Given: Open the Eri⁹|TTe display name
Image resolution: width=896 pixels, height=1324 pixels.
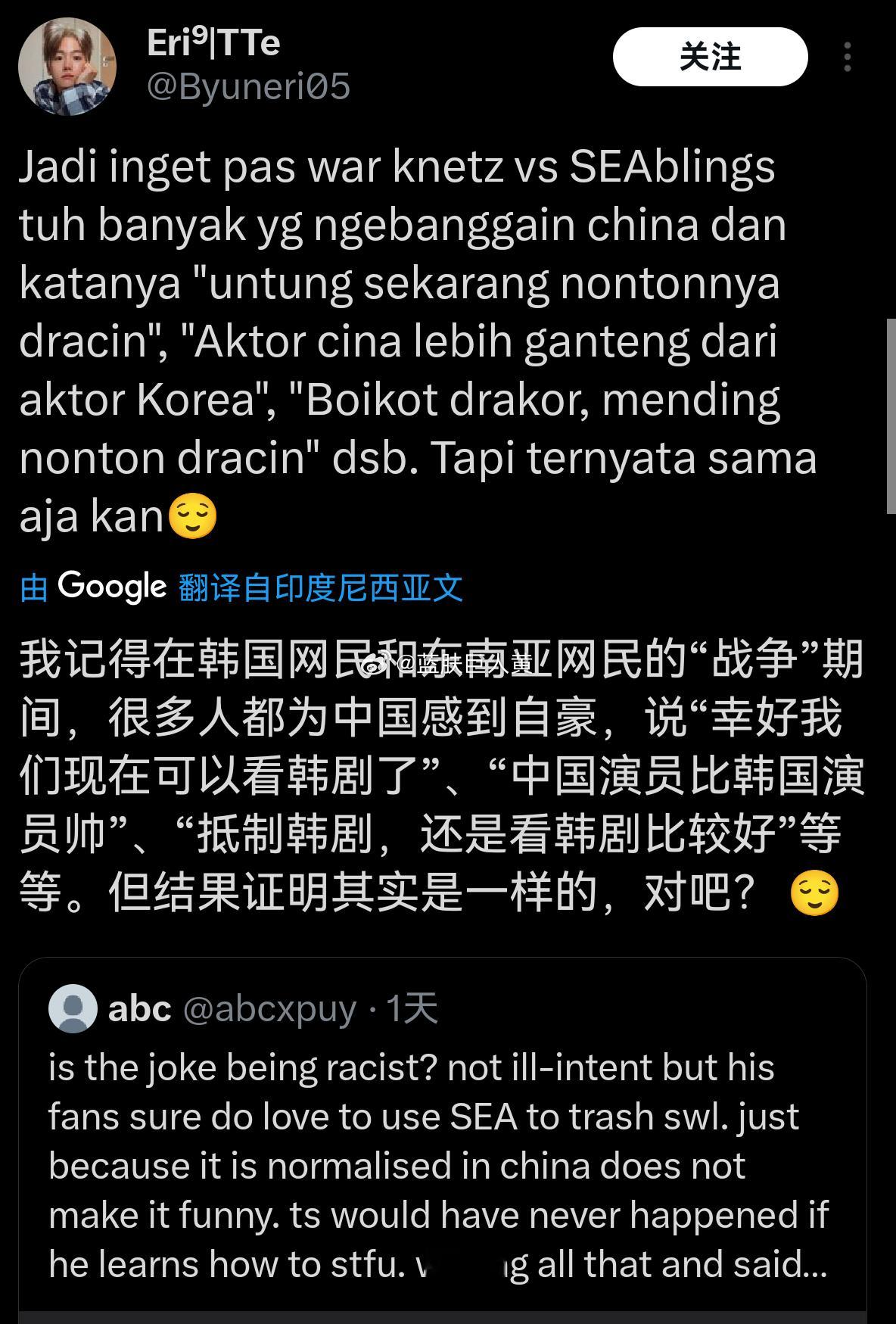Looking at the screenshot, I should [x=213, y=43].
